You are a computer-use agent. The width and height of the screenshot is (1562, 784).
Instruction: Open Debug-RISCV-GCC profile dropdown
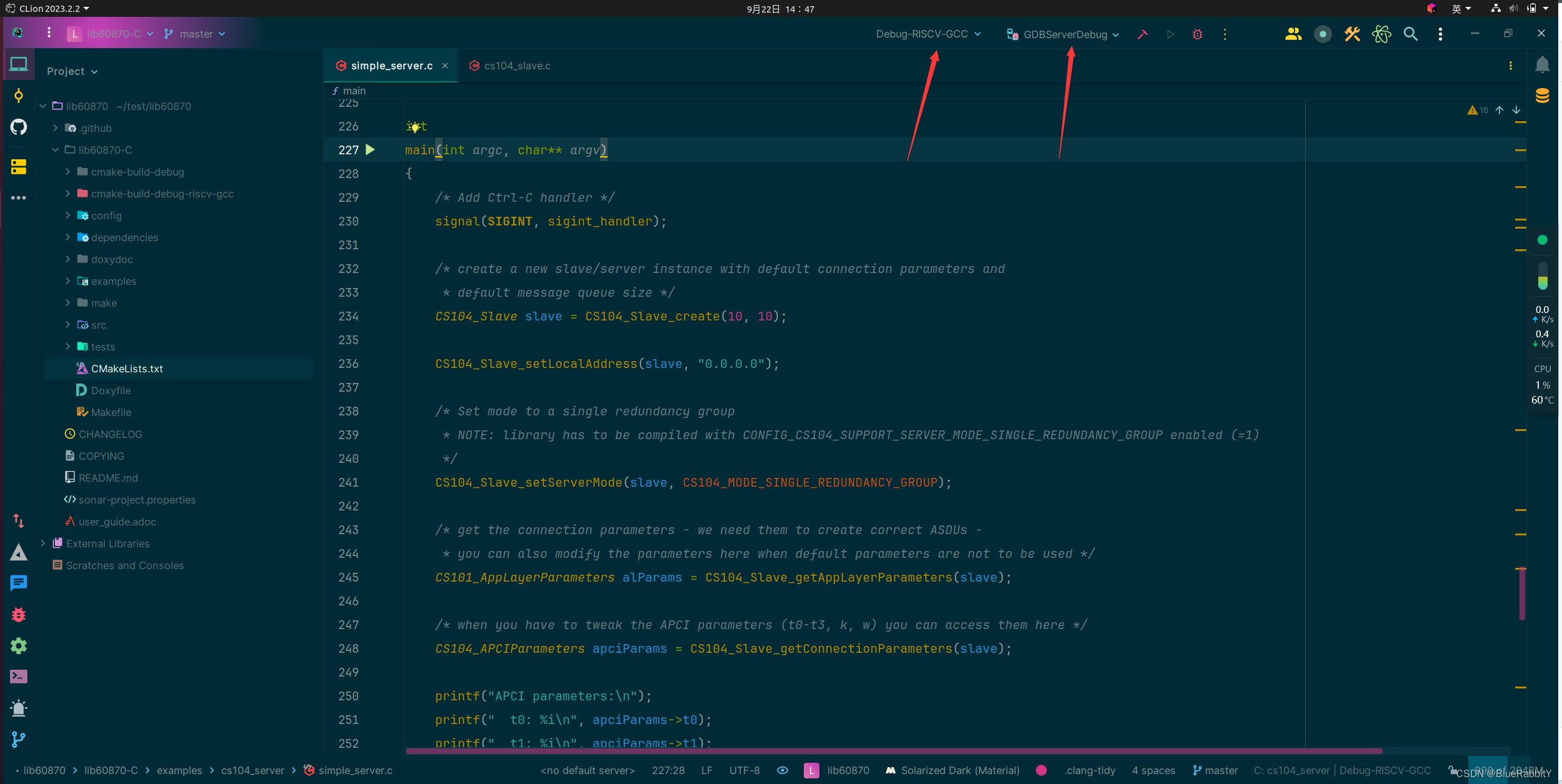pyautogui.click(x=928, y=34)
